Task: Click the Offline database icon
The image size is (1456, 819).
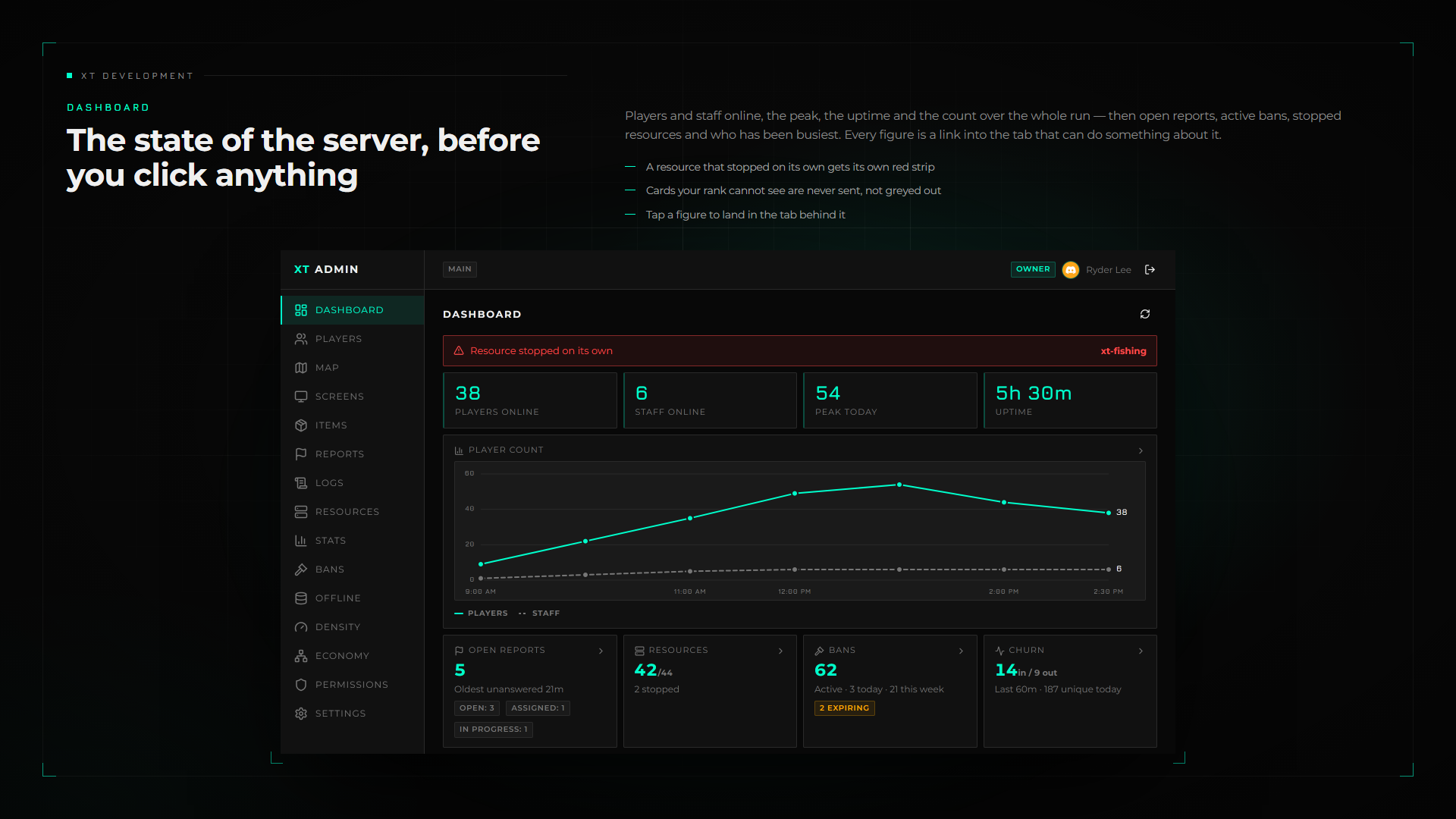Action: coord(301,598)
